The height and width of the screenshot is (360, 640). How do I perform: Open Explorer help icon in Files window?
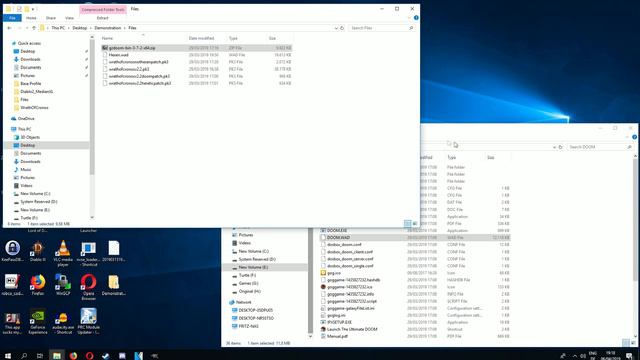pos(416,18)
